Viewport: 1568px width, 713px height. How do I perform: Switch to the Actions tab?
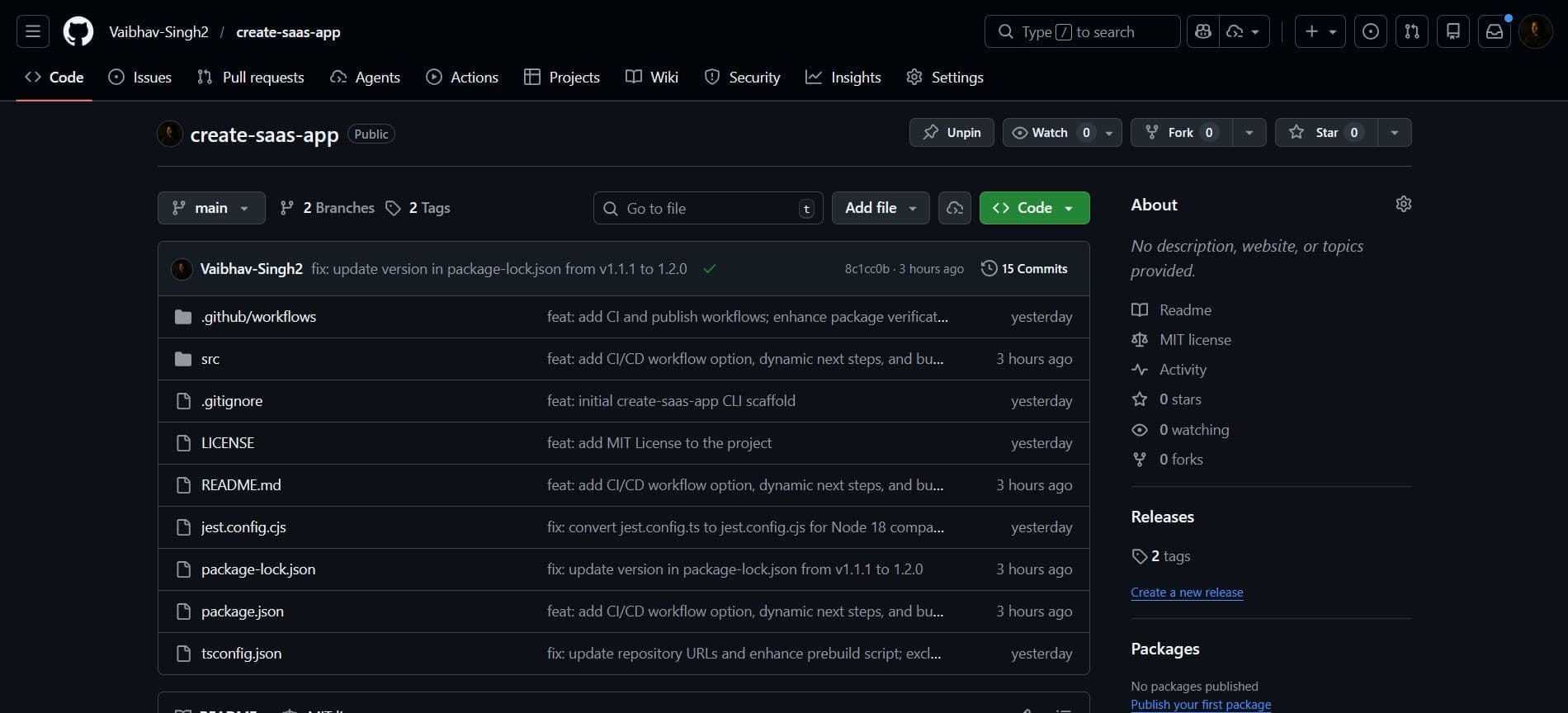click(462, 78)
